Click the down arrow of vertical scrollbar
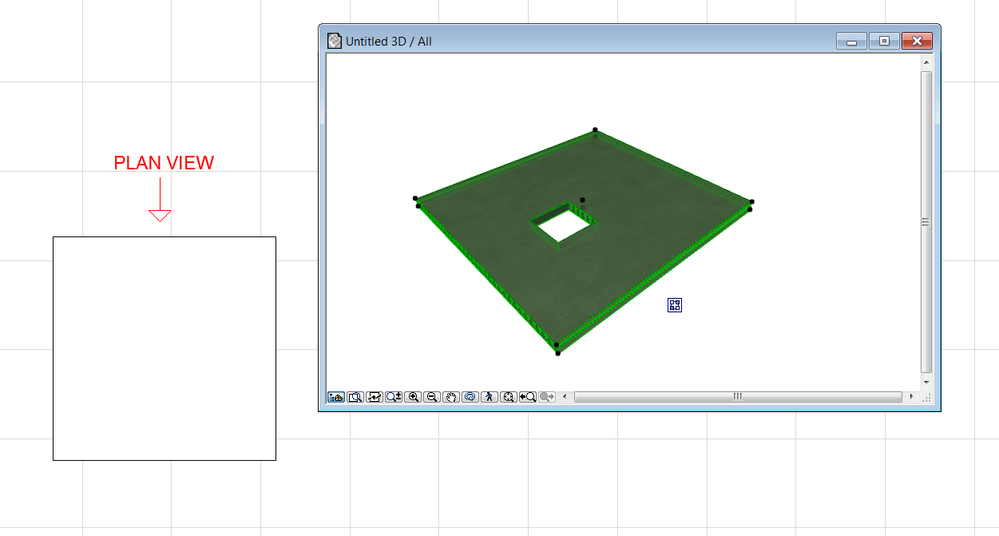The width and height of the screenshot is (999, 536). [926, 382]
